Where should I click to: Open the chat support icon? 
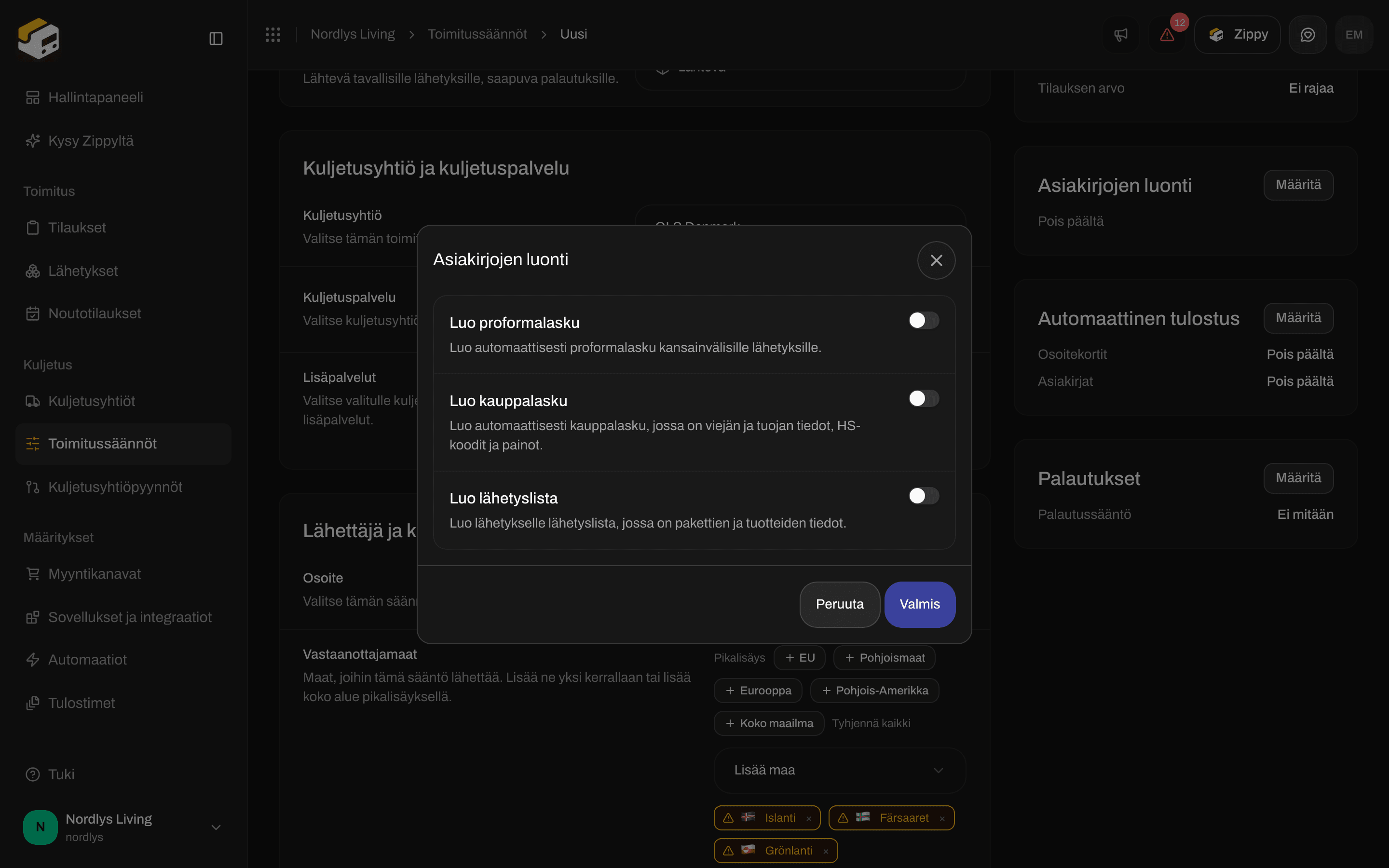(1307, 34)
